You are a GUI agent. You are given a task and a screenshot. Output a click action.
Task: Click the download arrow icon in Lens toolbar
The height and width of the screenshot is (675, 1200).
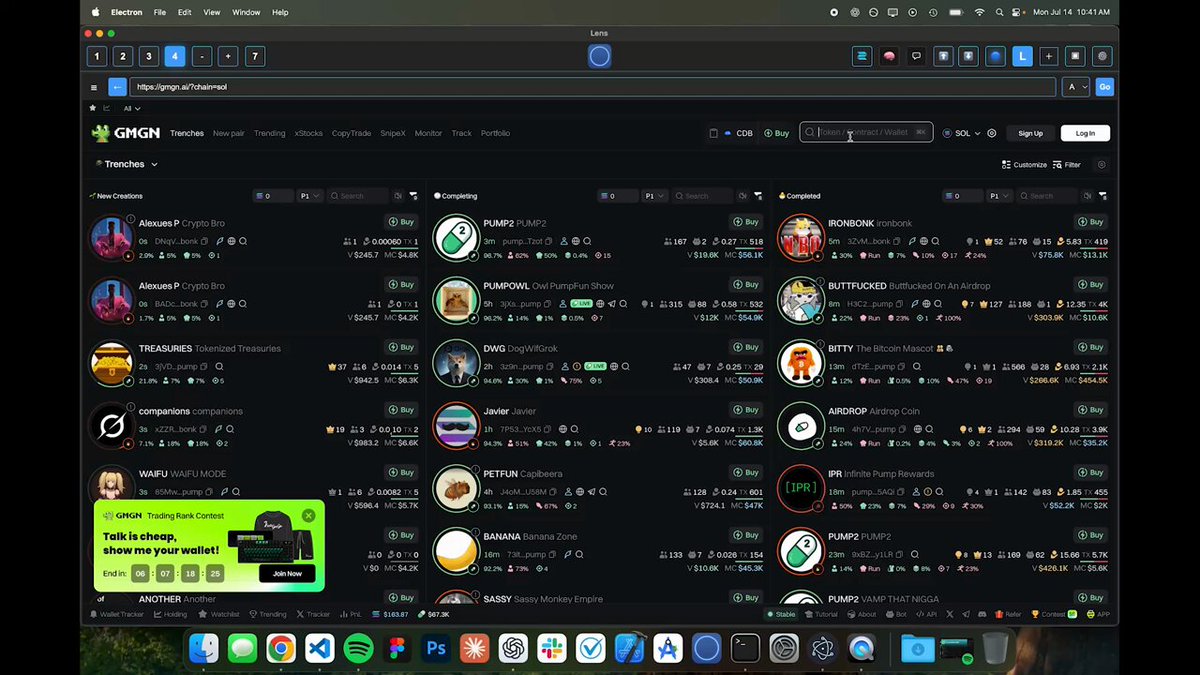tap(968, 57)
